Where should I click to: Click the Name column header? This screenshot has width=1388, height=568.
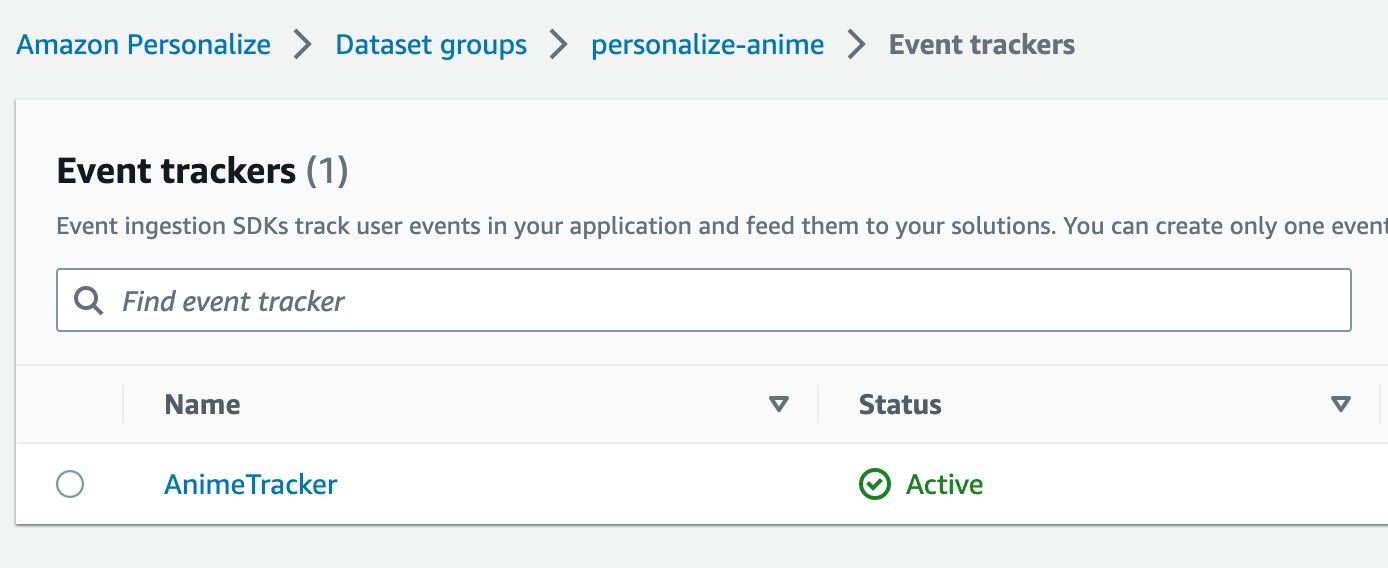click(x=203, y=404)
